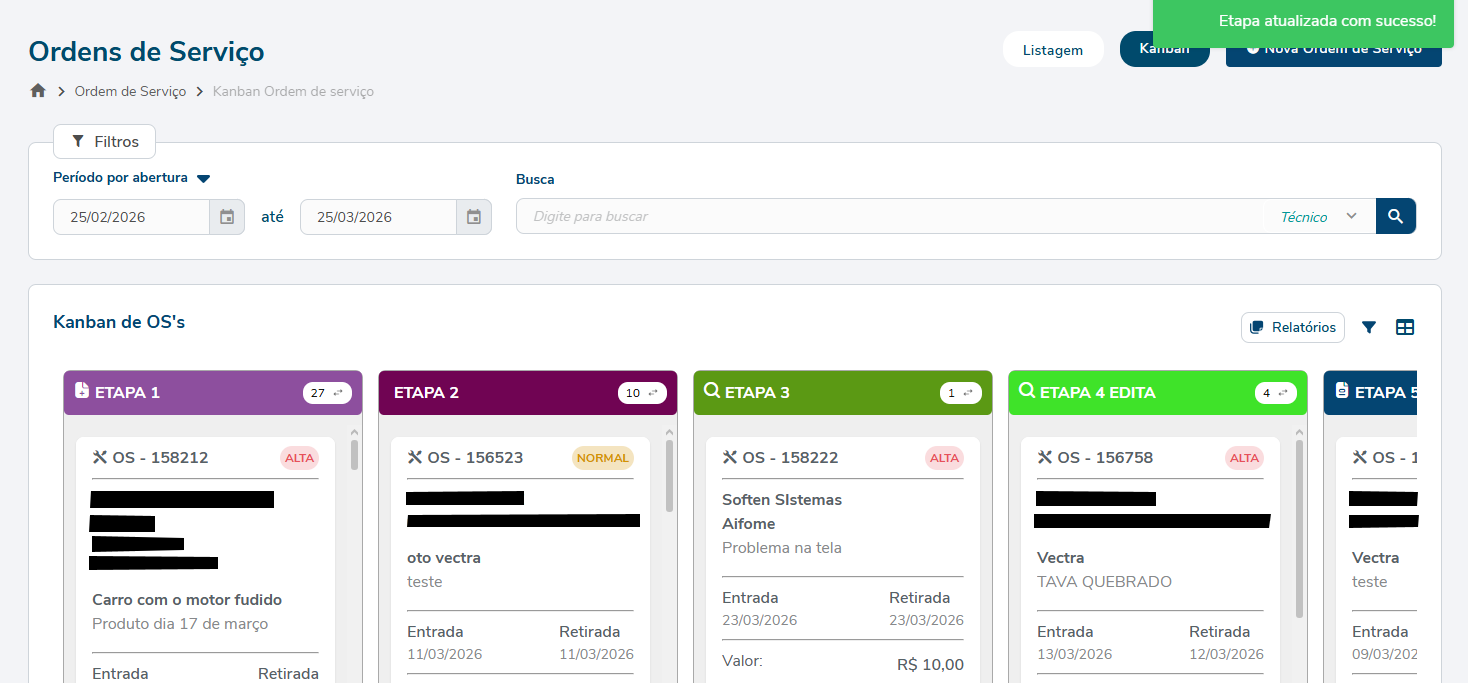Click the table layout view icon
1468x683 pixels.
[x=1405, y=327]
